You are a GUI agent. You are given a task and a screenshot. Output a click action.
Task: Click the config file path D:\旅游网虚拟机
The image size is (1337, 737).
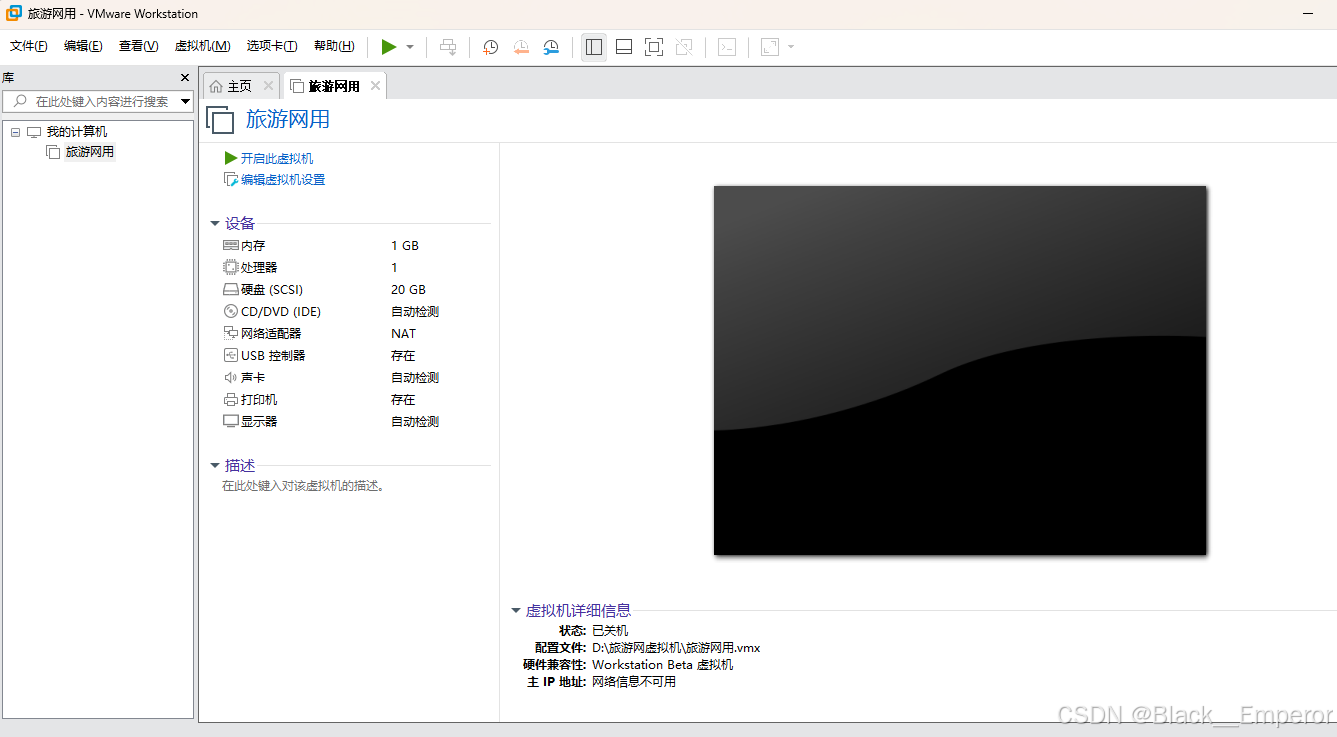[x=676, y=648]
